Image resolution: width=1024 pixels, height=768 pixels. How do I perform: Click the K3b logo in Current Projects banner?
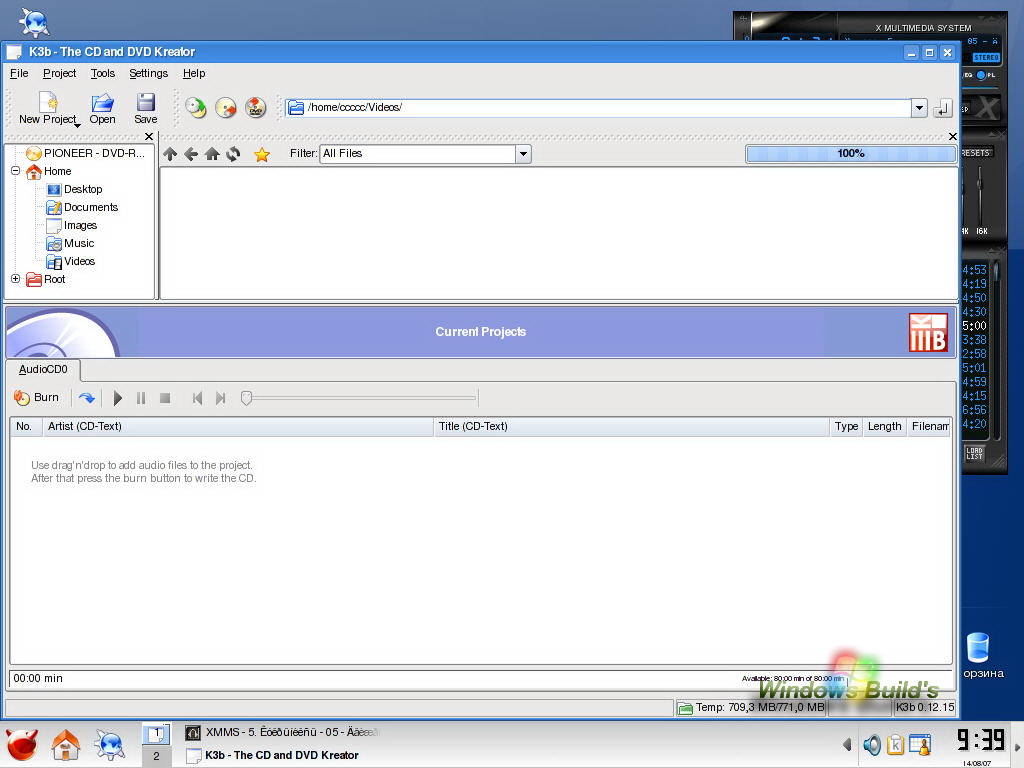(928, 332)
